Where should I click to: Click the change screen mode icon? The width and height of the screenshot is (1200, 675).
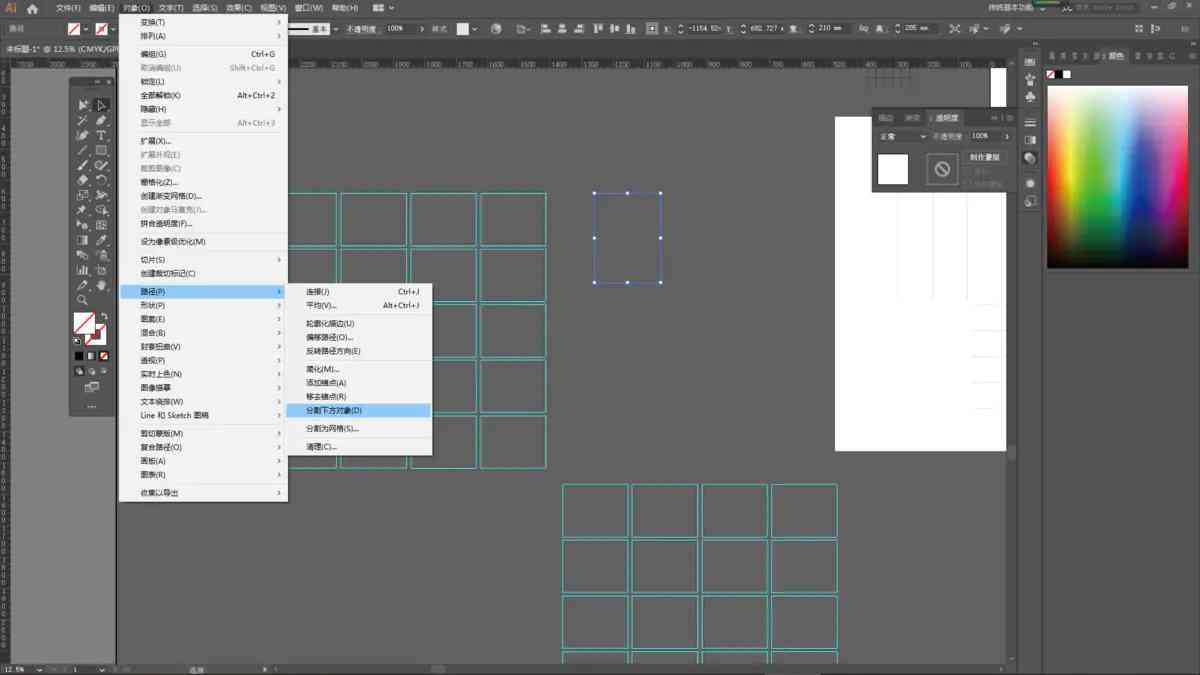[x=92, y=387]
